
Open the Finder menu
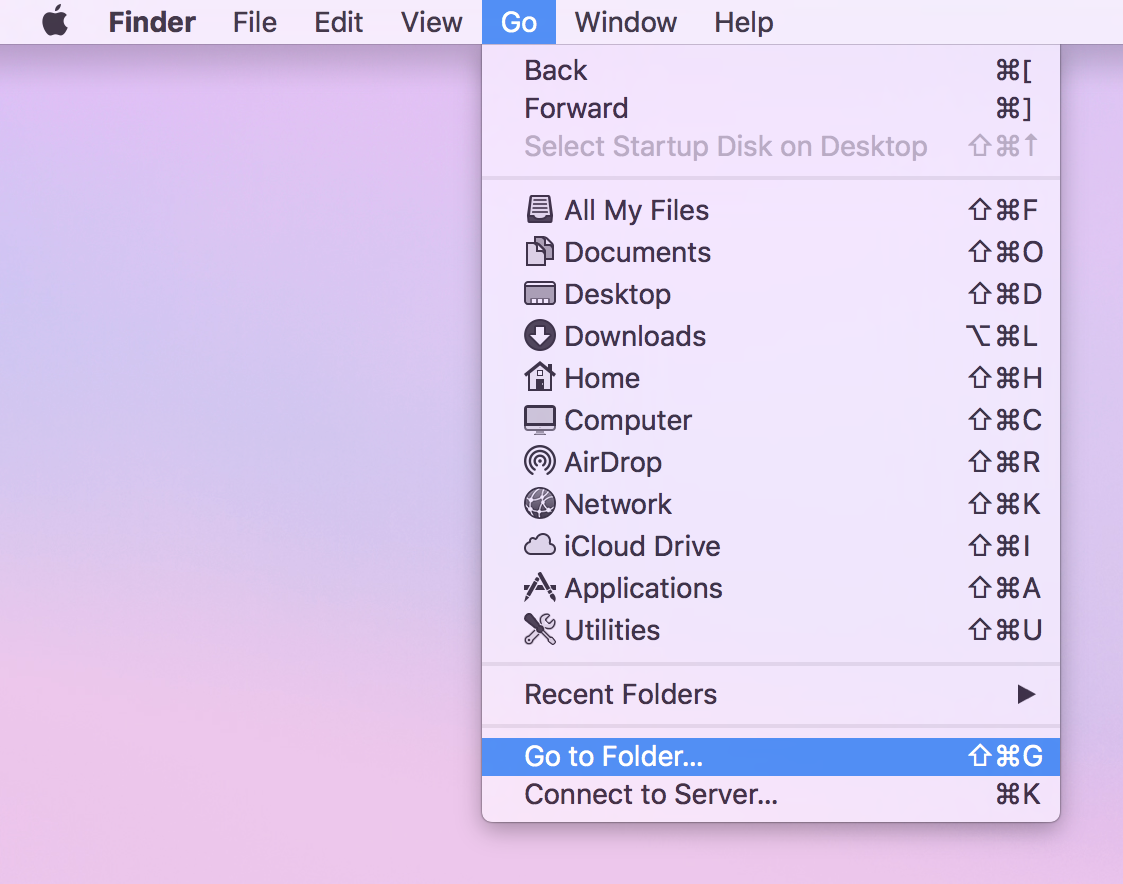click(x=152, y=22)
